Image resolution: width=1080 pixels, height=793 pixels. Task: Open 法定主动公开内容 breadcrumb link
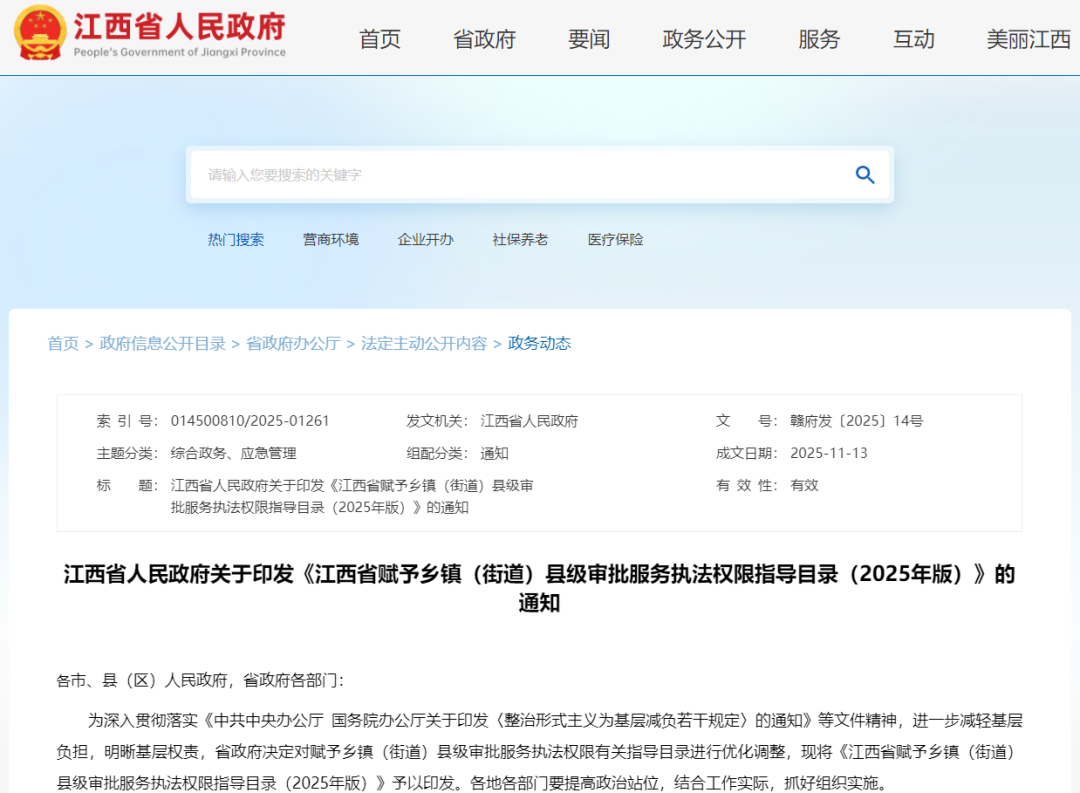(424, 343)
